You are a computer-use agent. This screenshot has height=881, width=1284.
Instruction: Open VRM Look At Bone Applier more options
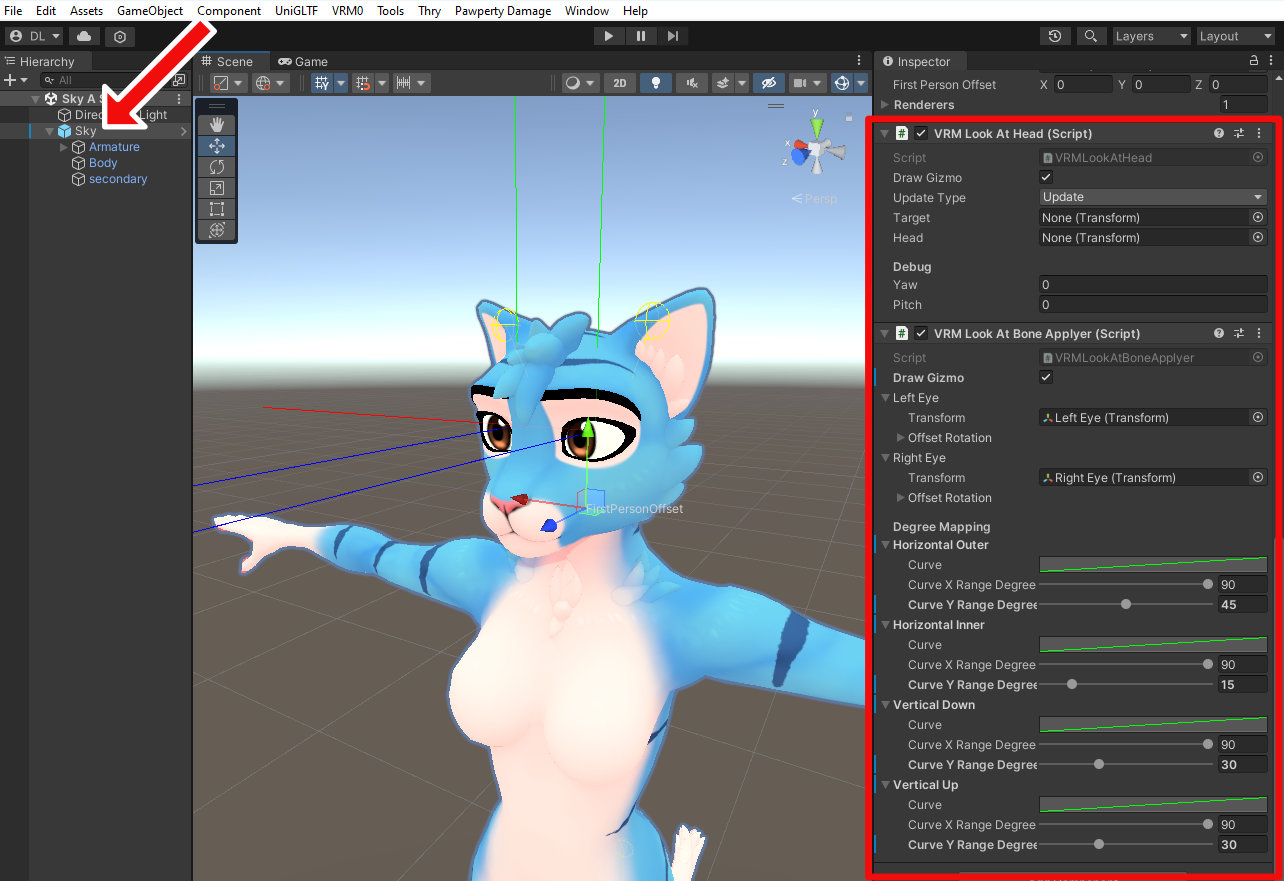1258,333
